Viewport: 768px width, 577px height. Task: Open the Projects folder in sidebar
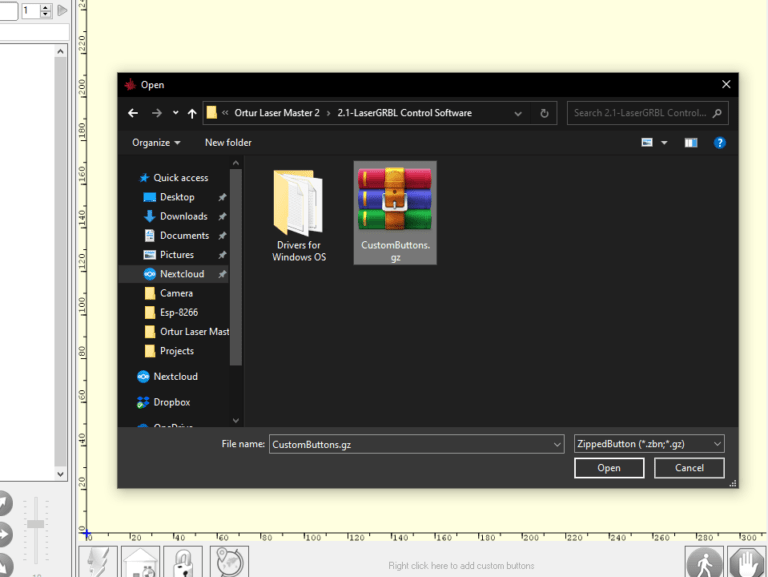[169, 351]
